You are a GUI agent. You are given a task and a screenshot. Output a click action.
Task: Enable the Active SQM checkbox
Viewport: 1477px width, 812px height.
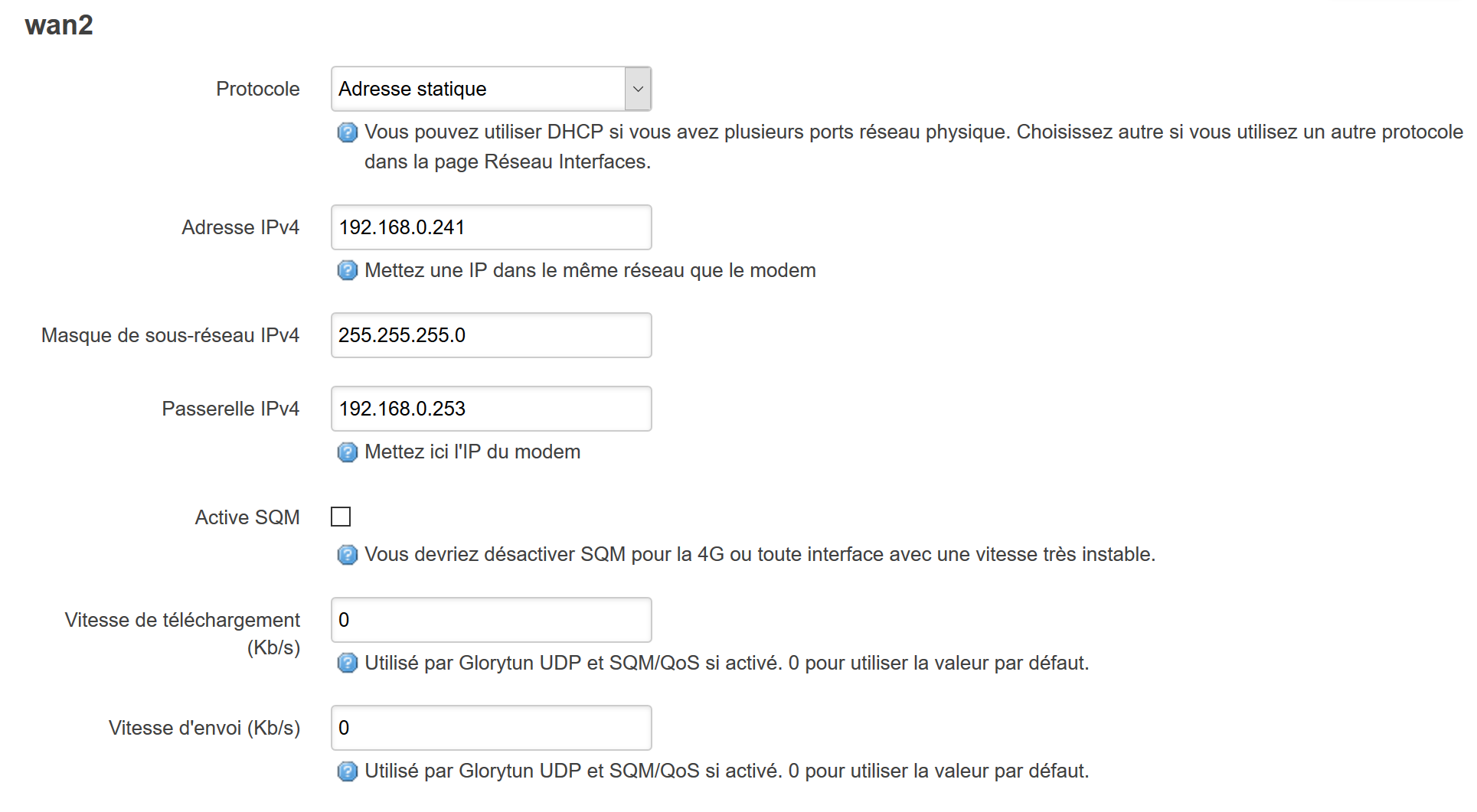340,517
